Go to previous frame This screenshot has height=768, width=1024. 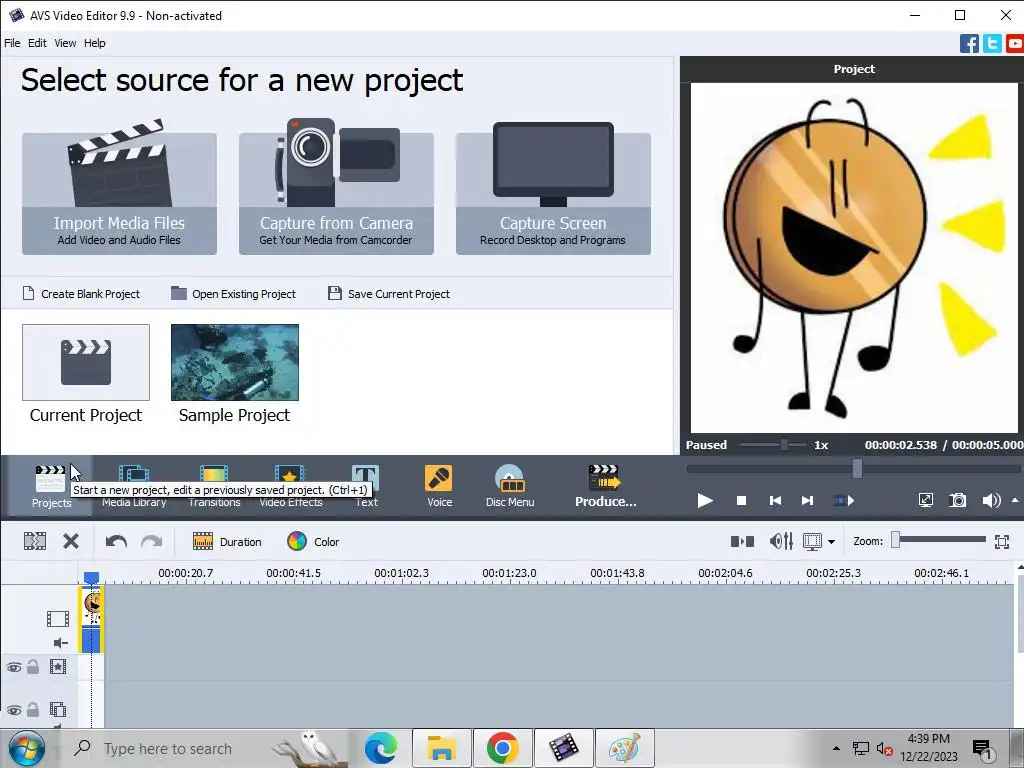click(775, 501)
